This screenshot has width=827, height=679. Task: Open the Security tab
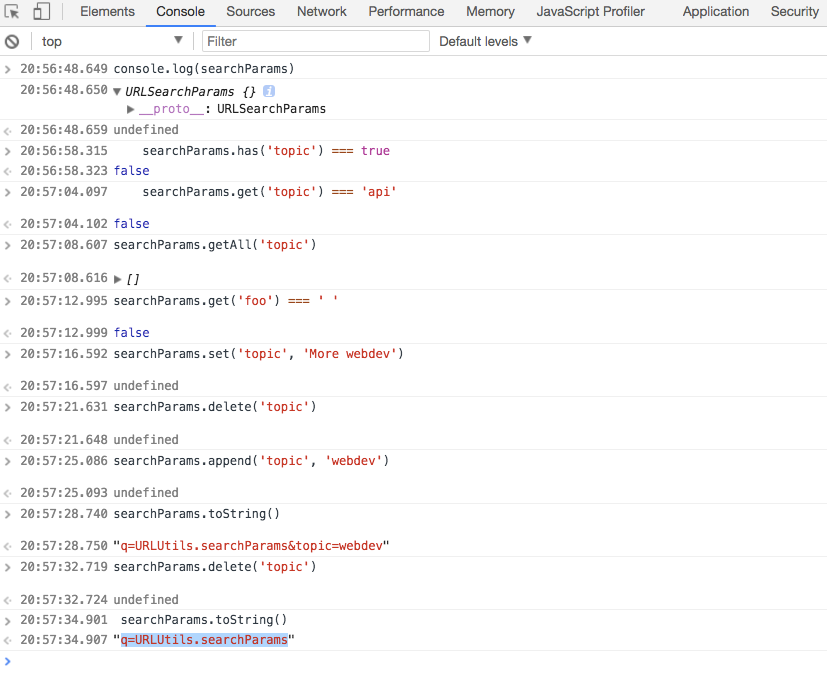click(794, 12)
